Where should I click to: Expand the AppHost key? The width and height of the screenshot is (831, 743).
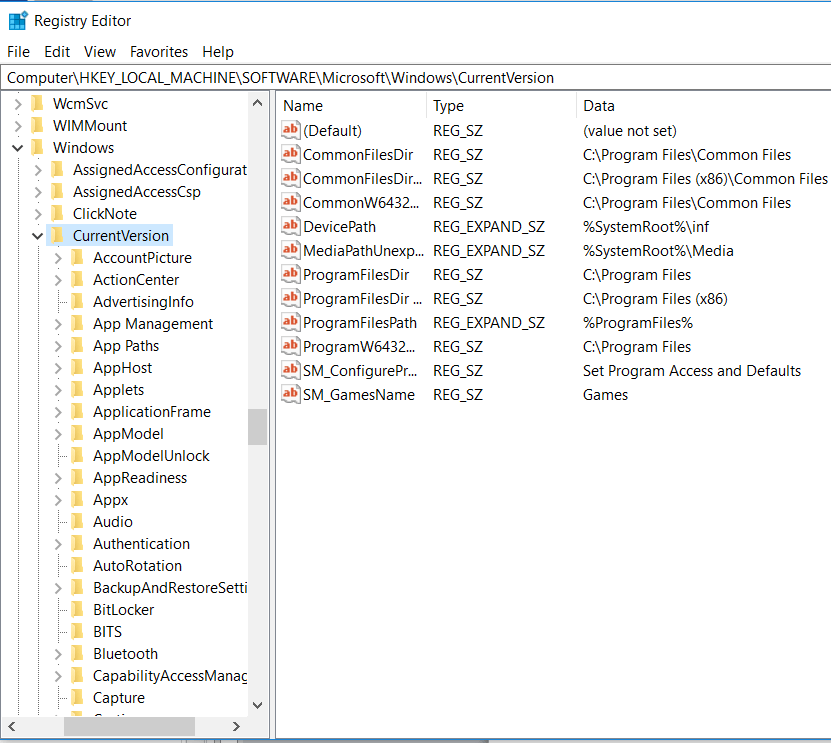pos(58,368)
